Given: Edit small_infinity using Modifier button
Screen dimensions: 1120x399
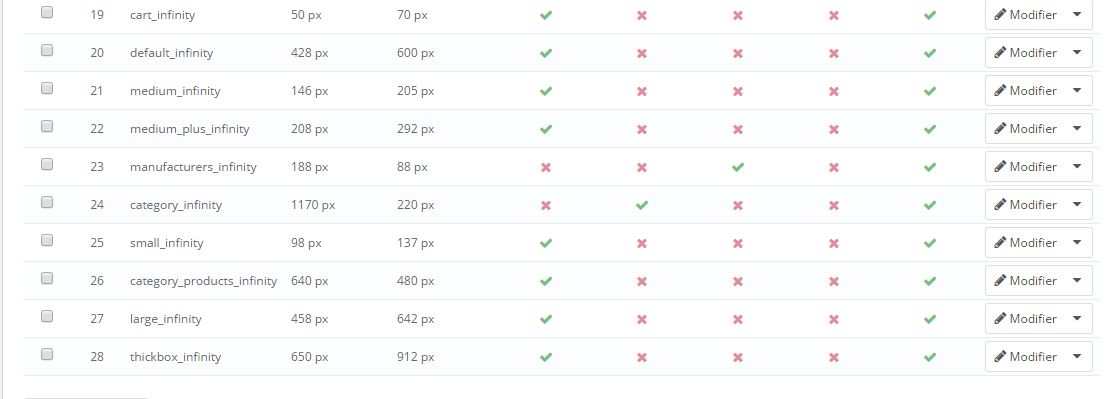Looking at the screenshot, I should (x=1025, y=243).
